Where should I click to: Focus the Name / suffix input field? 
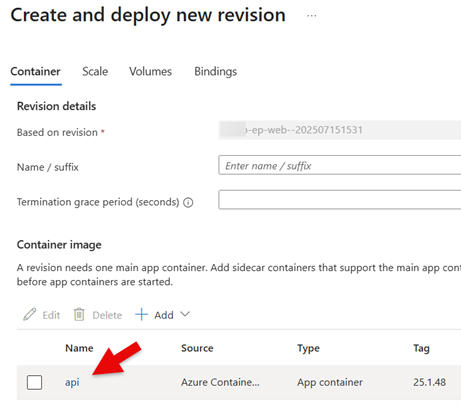(x=340, y=165)
